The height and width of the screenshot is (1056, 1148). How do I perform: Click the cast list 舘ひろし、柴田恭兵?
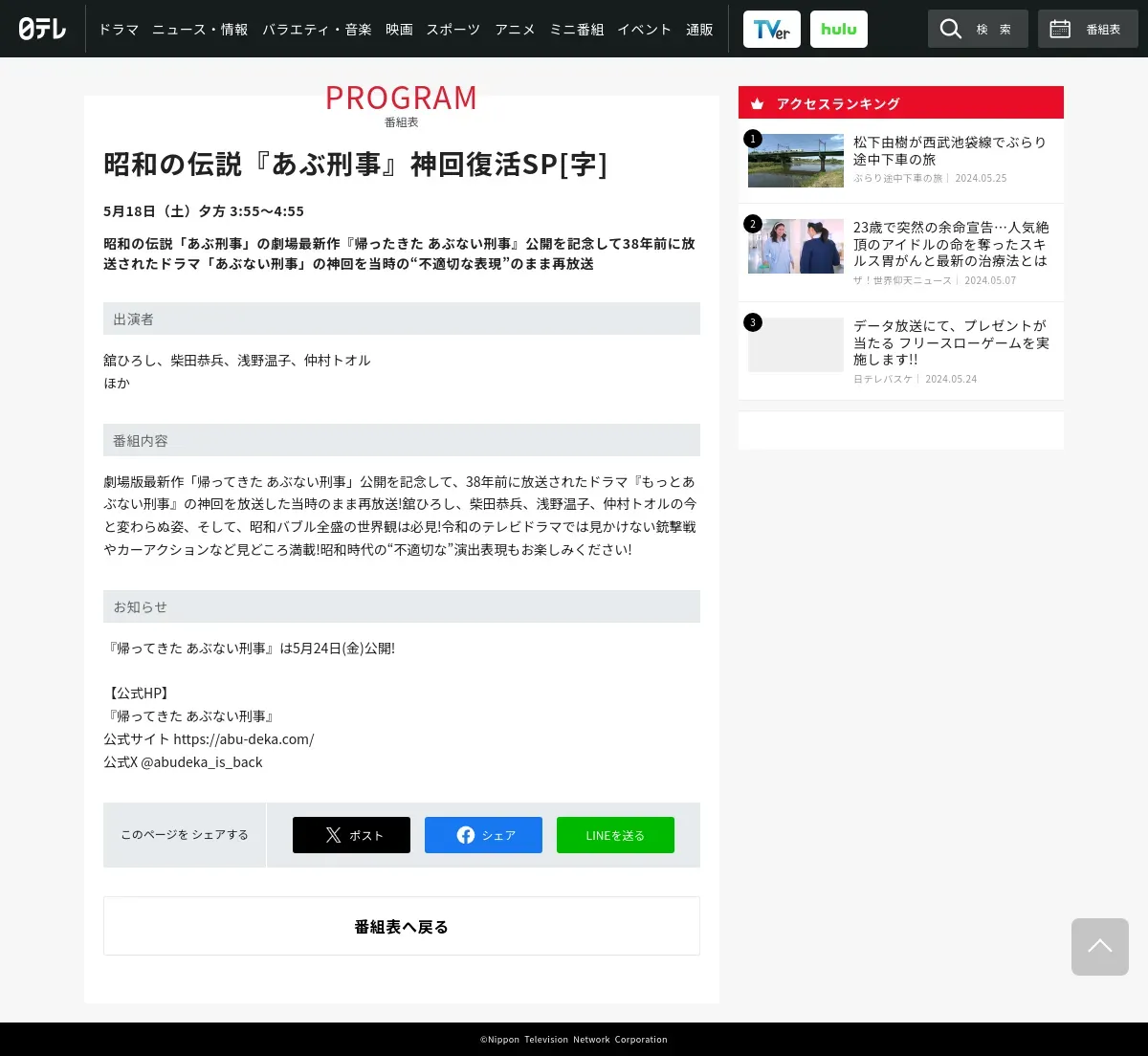(237, 361)
